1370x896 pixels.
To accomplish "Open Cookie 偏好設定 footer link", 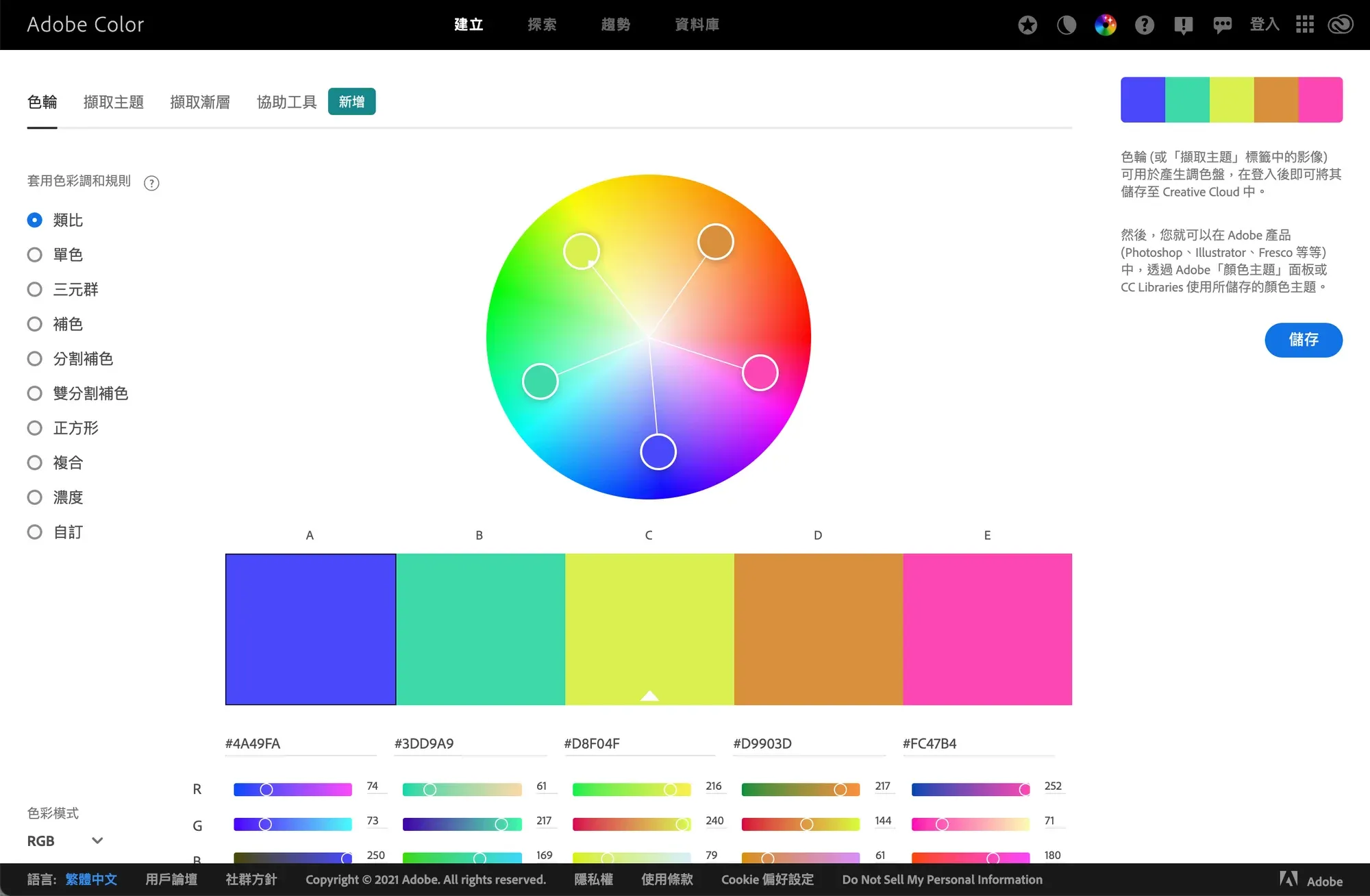I will point(767,880).
